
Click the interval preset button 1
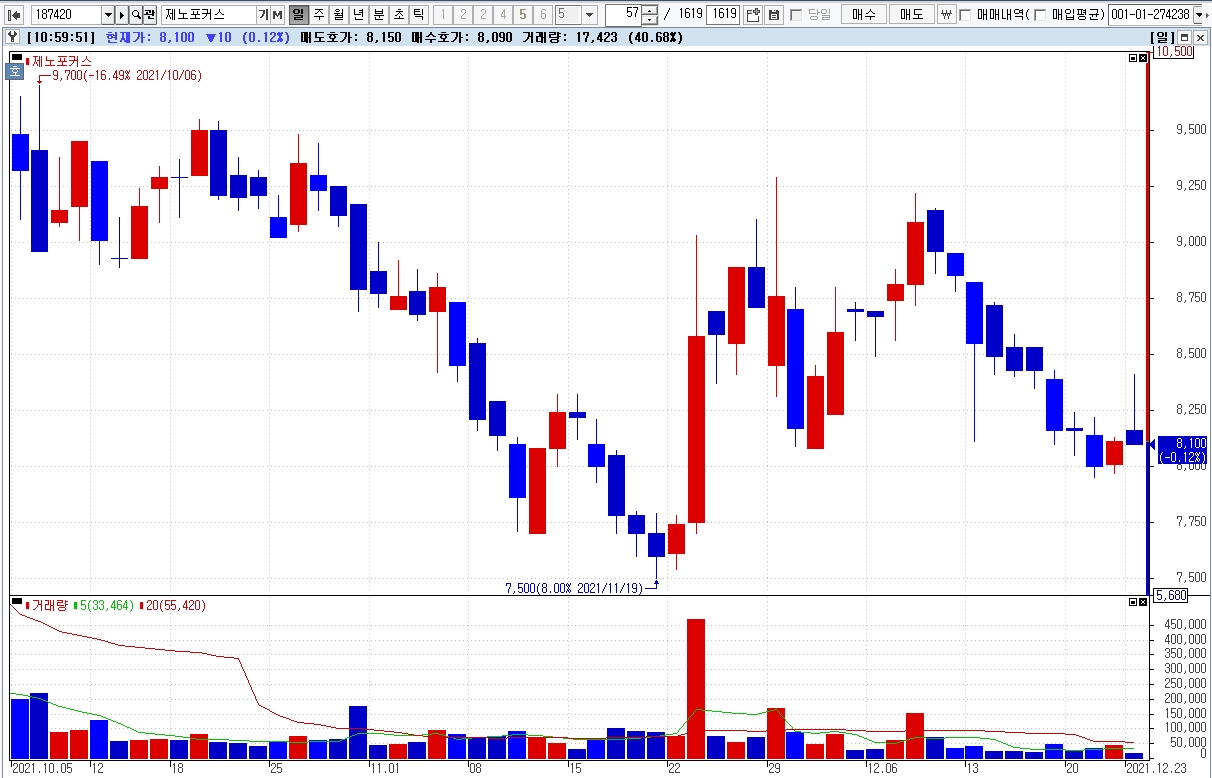(443, 15)
